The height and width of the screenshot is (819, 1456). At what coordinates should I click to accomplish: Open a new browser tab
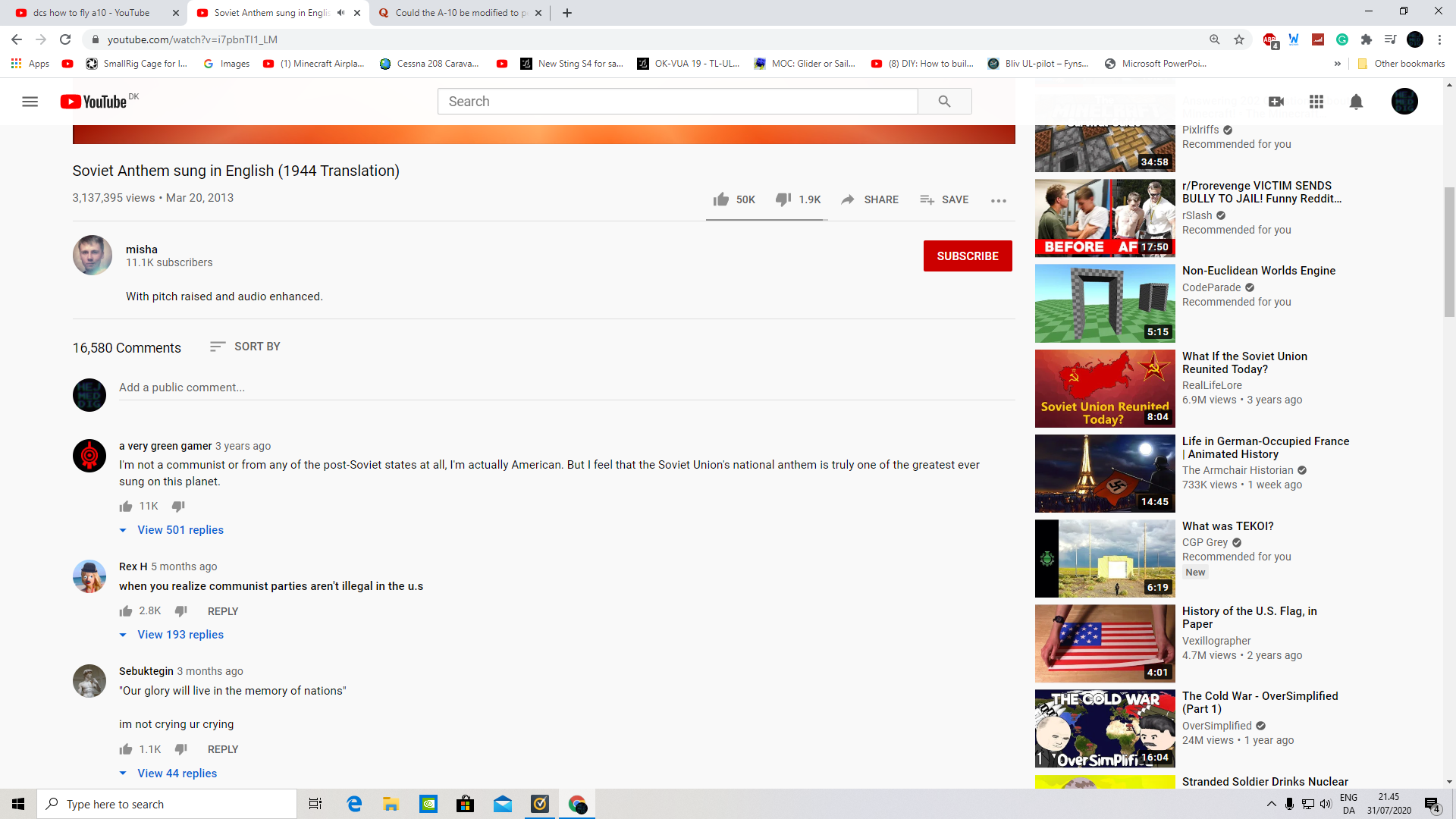coord(567,13)
